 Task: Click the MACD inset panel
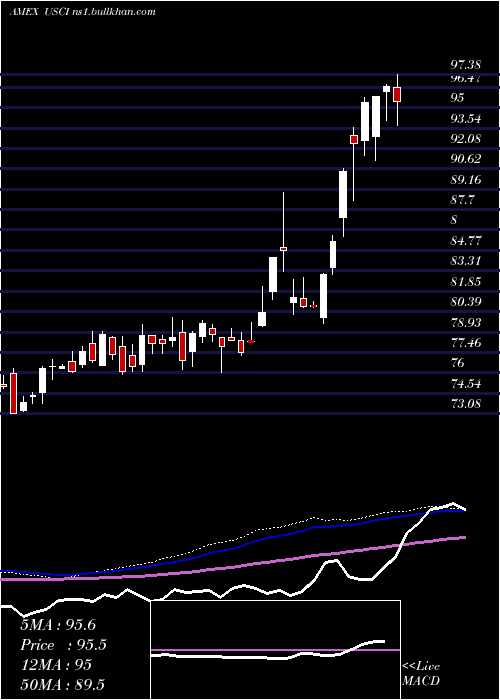(275, 650)
